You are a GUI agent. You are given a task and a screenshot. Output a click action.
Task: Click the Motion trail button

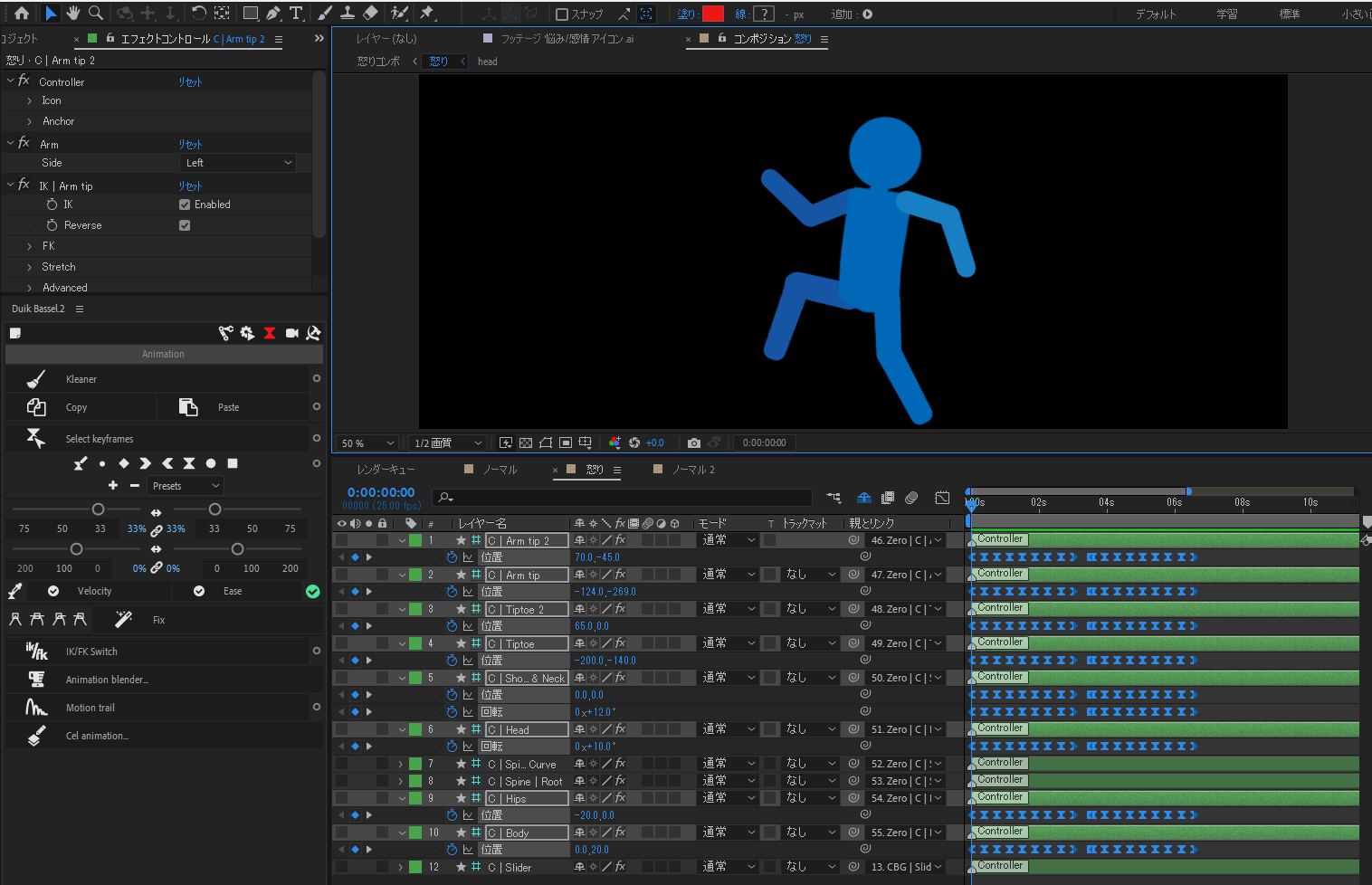91,708
